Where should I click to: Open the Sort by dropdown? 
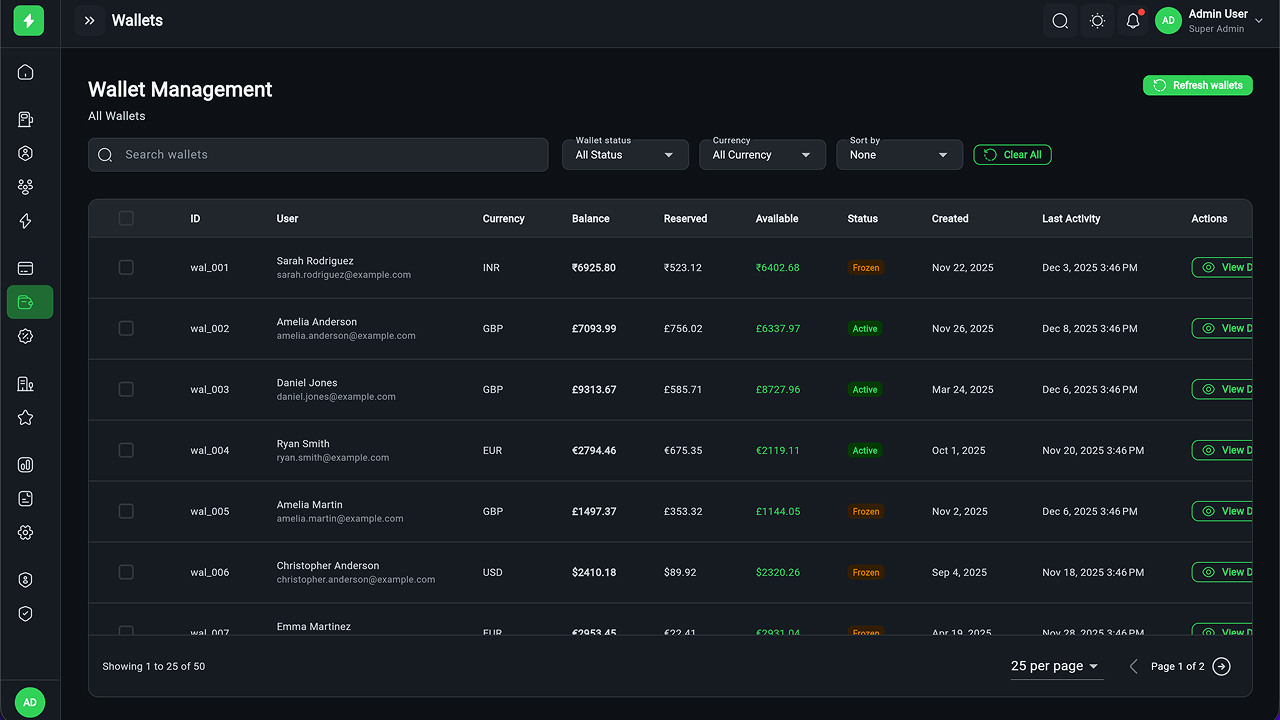point(899,155)
